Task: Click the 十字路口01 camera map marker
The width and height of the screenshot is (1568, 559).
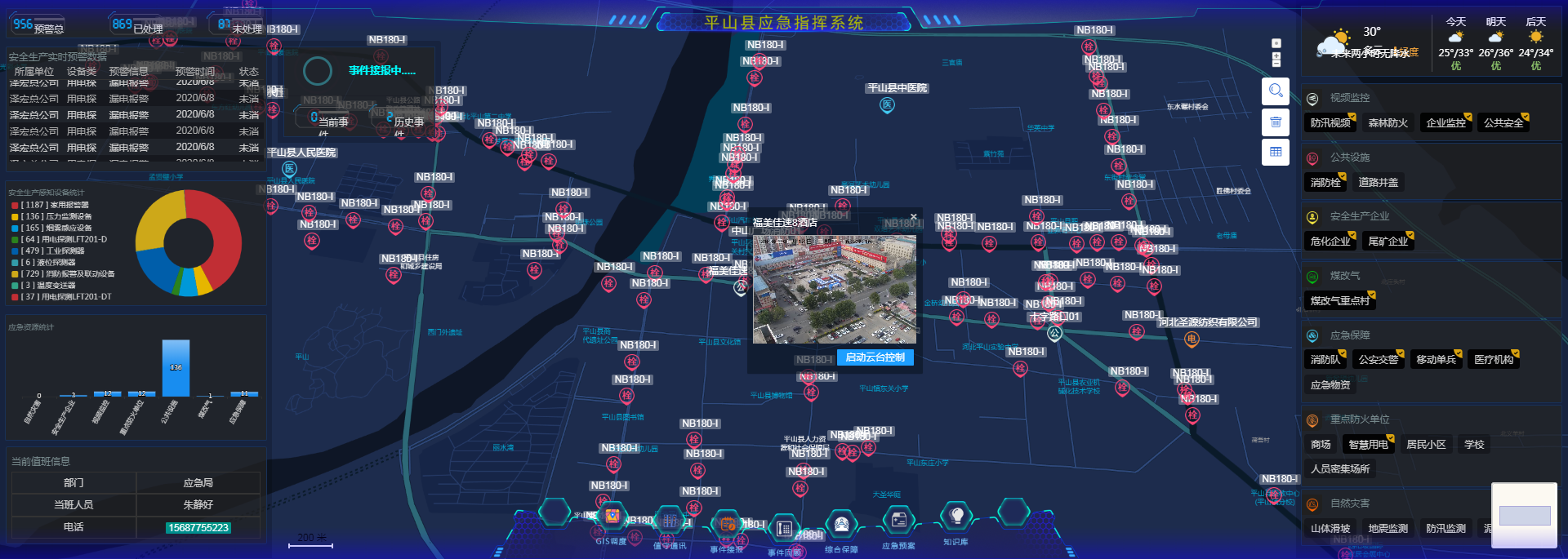Action: 1054,334
